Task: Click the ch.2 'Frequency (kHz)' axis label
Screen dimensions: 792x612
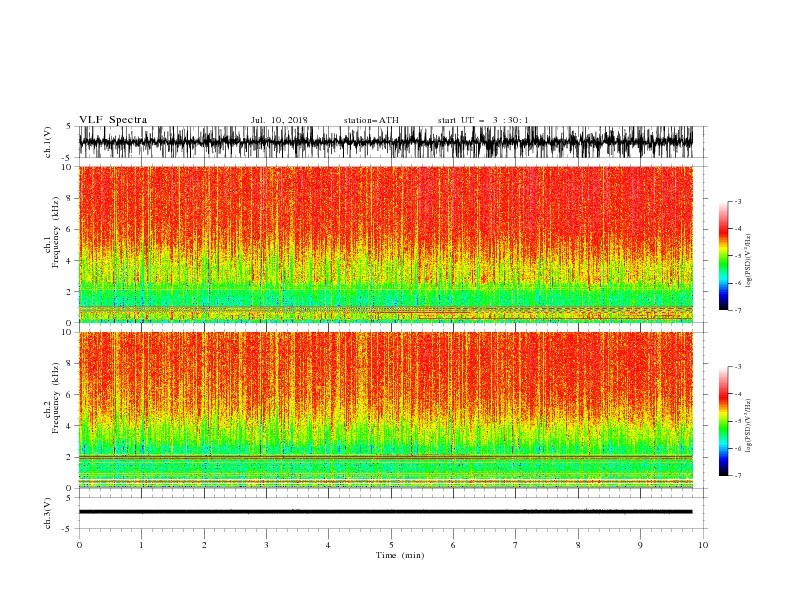Action: 56,398
